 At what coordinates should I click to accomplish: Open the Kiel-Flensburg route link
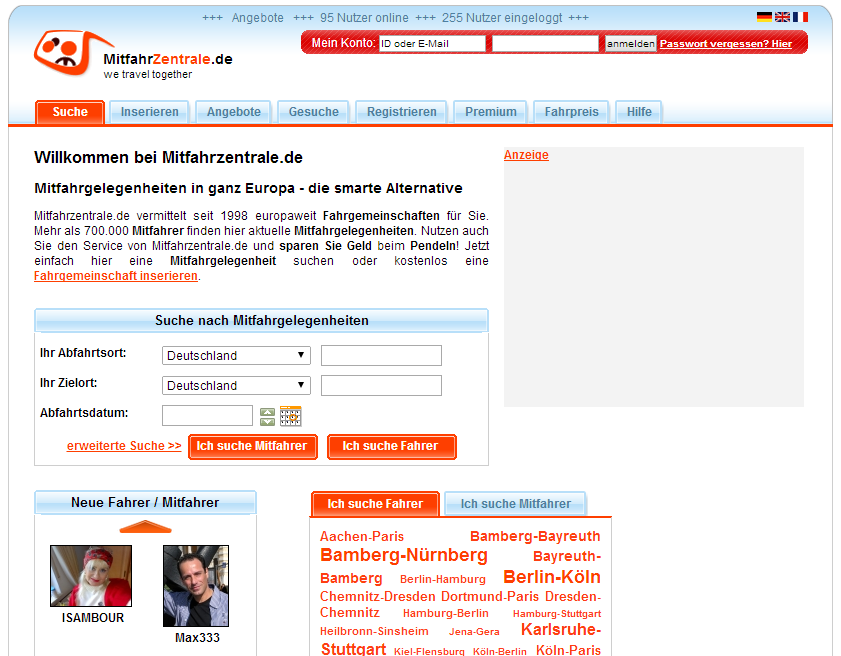pyautogui.click(x=429, y=651)
